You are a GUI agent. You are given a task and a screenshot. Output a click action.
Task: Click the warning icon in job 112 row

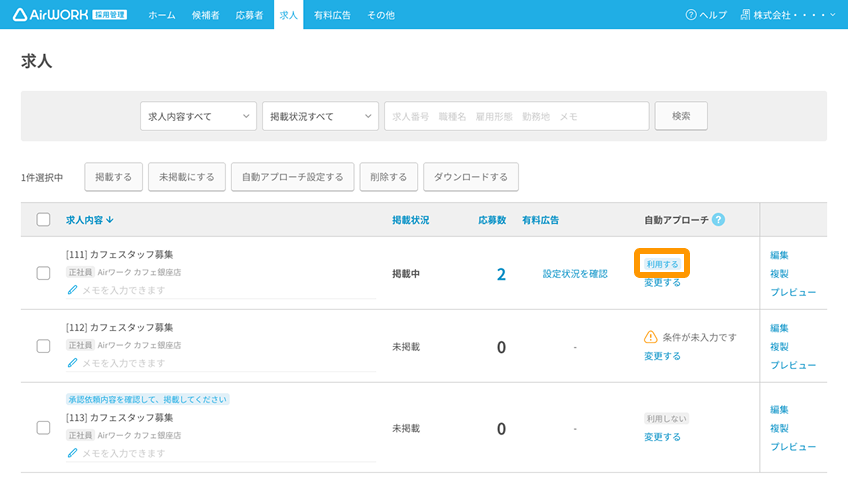[651, 337]
